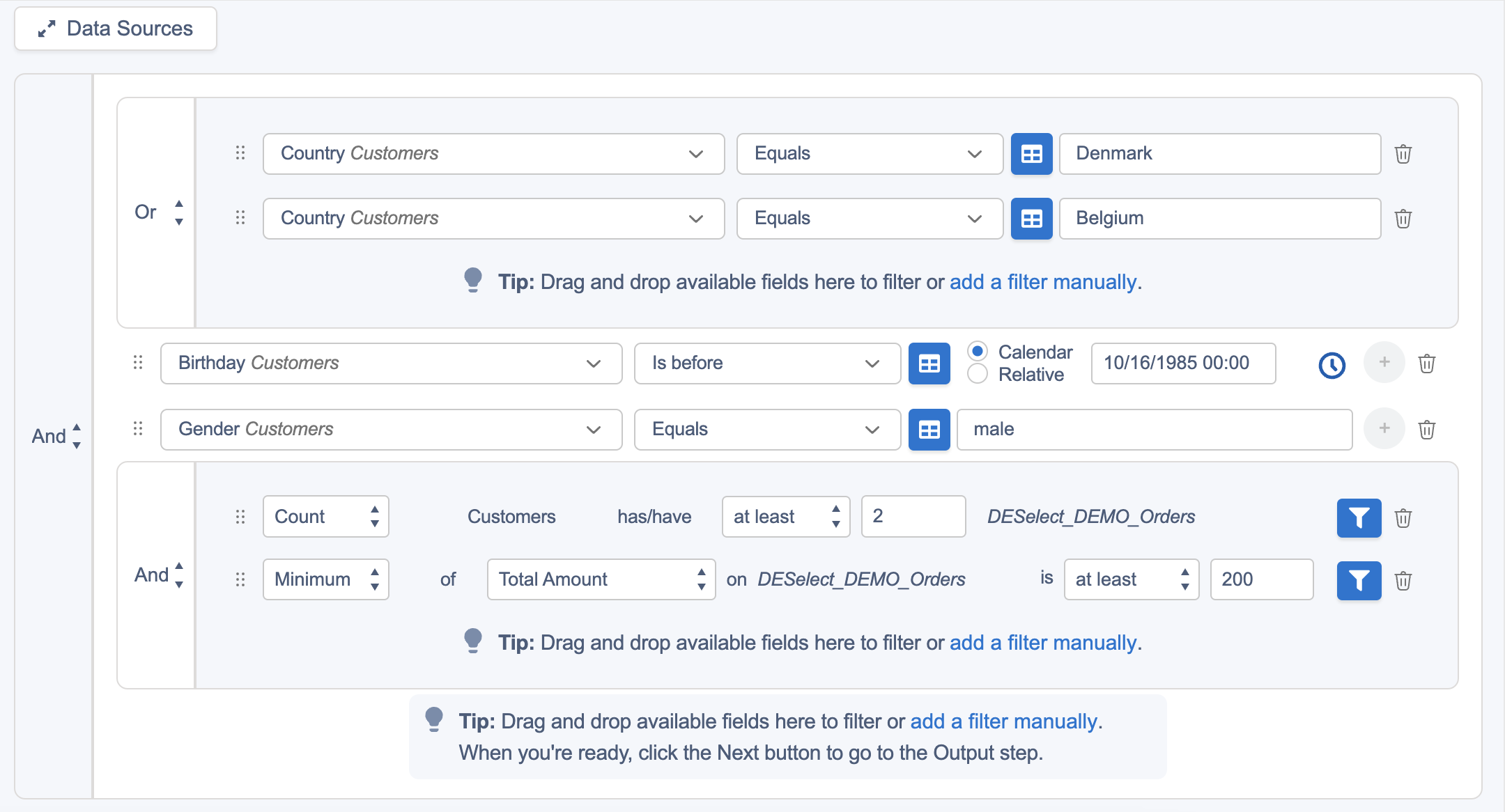Click add a filter manually in Or group
1505x812 pixels.
[1042, 282]
